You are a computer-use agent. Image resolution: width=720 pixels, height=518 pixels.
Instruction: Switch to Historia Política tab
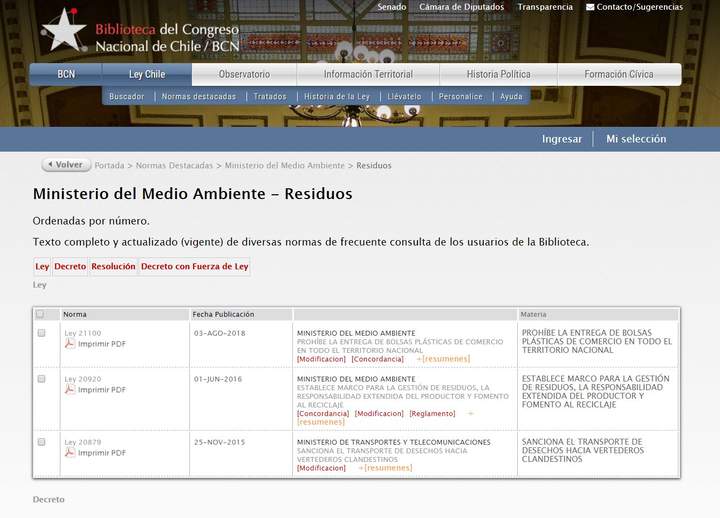[x=498, y=74]
